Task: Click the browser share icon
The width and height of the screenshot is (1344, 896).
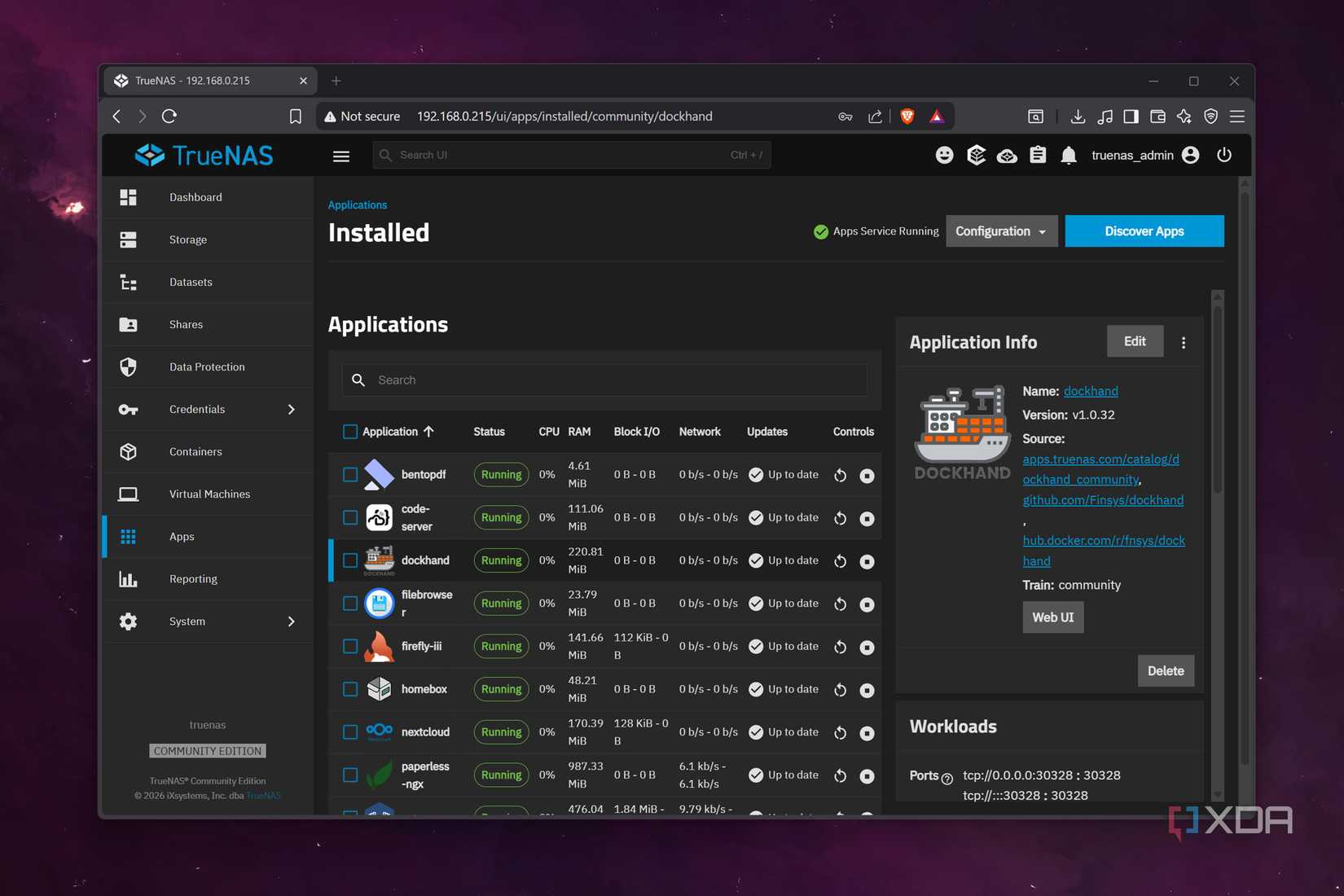Action: tap(875, 116)
